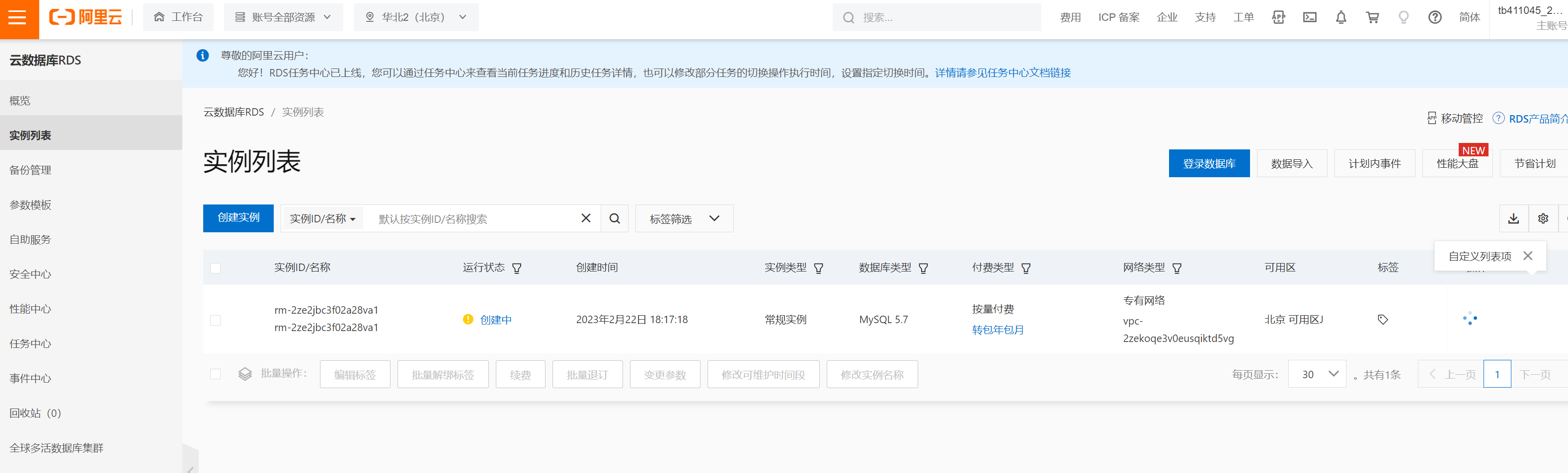Click the 转包年包月 link
Image resolution: width=1568 pixels, height=473 pixels.
(x=998, y=330)
